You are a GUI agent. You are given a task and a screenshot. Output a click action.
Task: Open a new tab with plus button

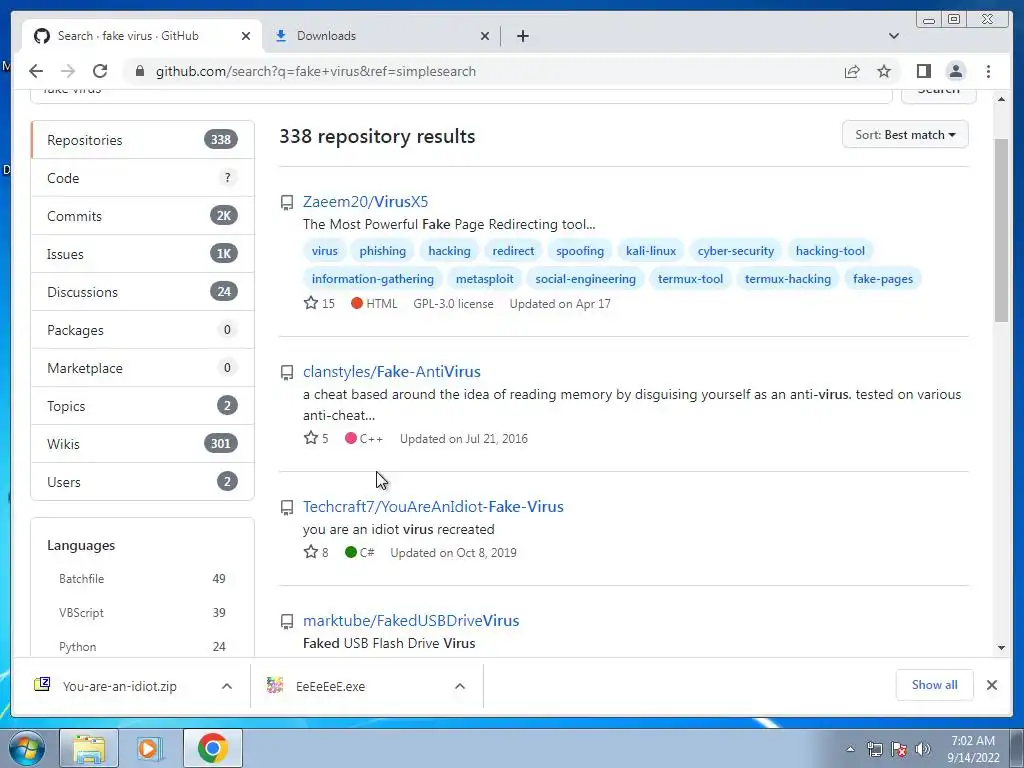tap(522, 36)
